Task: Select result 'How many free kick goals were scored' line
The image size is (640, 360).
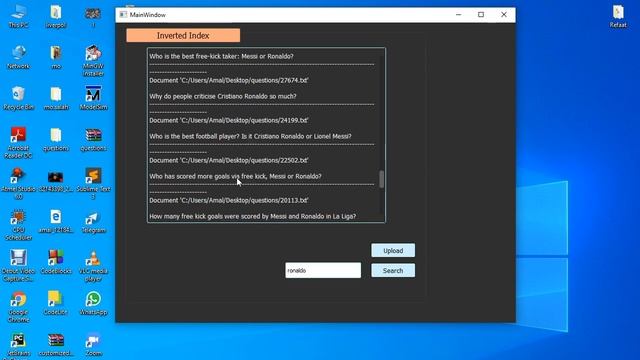Action: [253, 216]
